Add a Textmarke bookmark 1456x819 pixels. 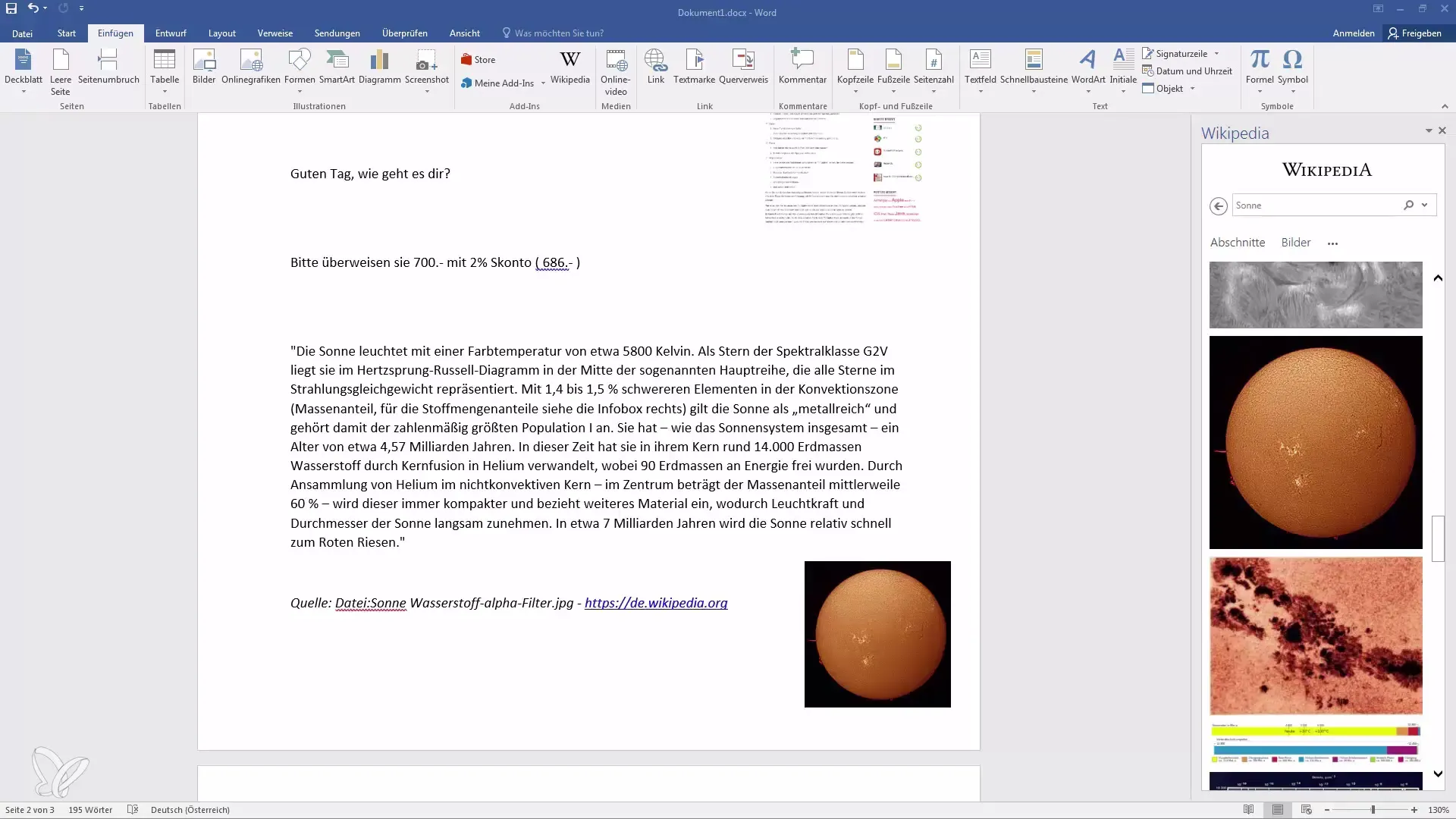[694, 67]
